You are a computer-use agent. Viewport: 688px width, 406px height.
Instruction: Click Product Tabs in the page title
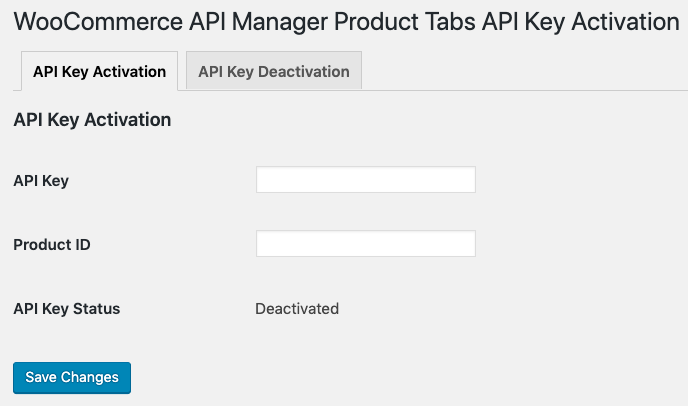pos(404,22)
